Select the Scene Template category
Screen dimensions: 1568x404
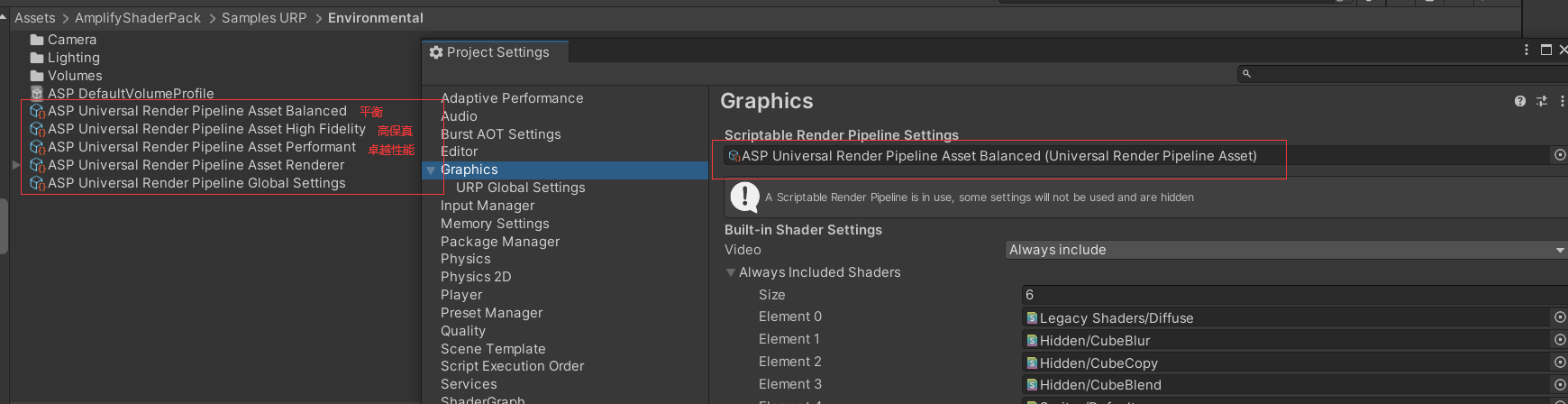pos(493,349)
